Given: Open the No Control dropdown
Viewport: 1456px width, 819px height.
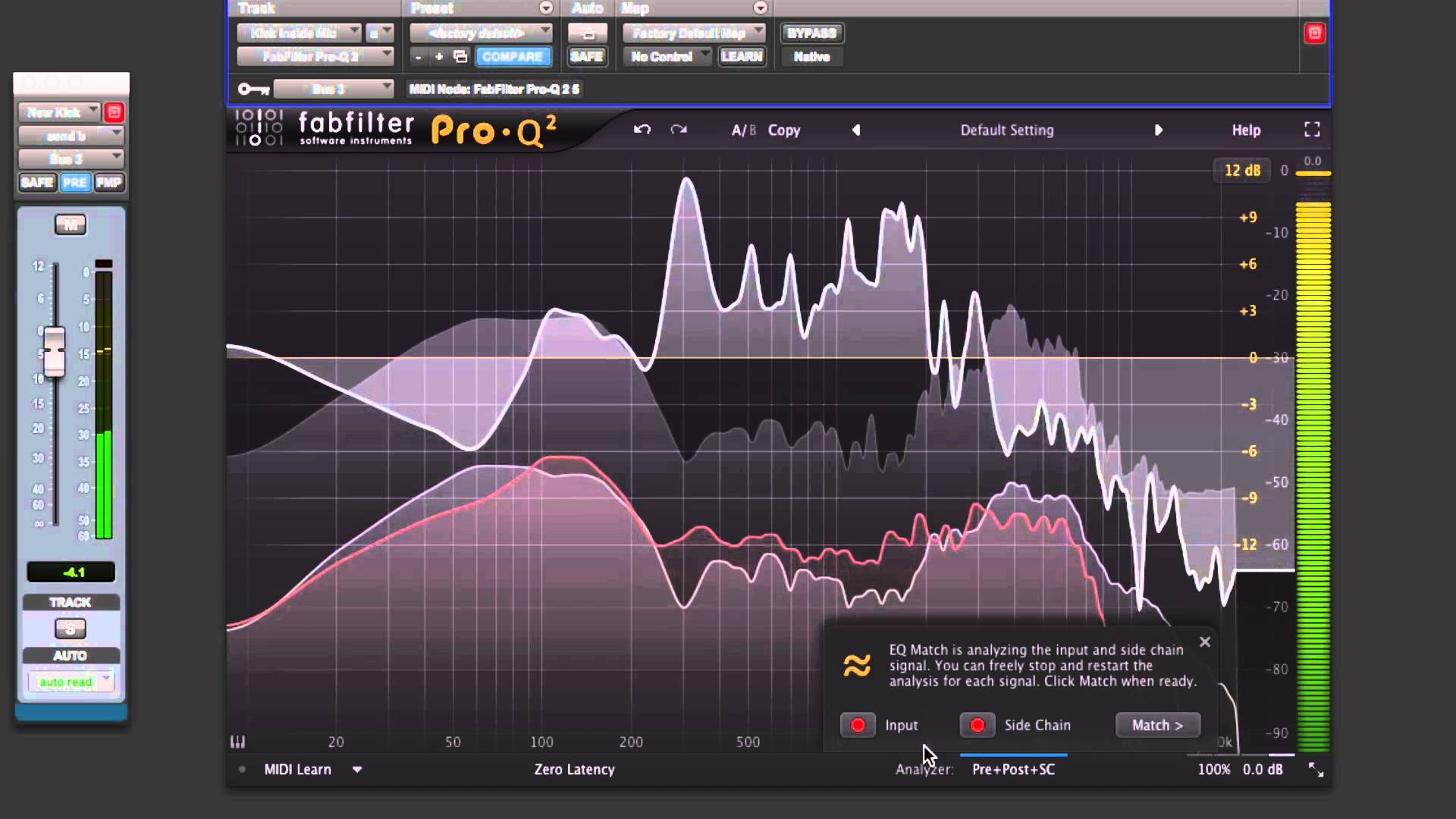Looking at the screenshot, I should pyautogui.click(x=667, y=57).
